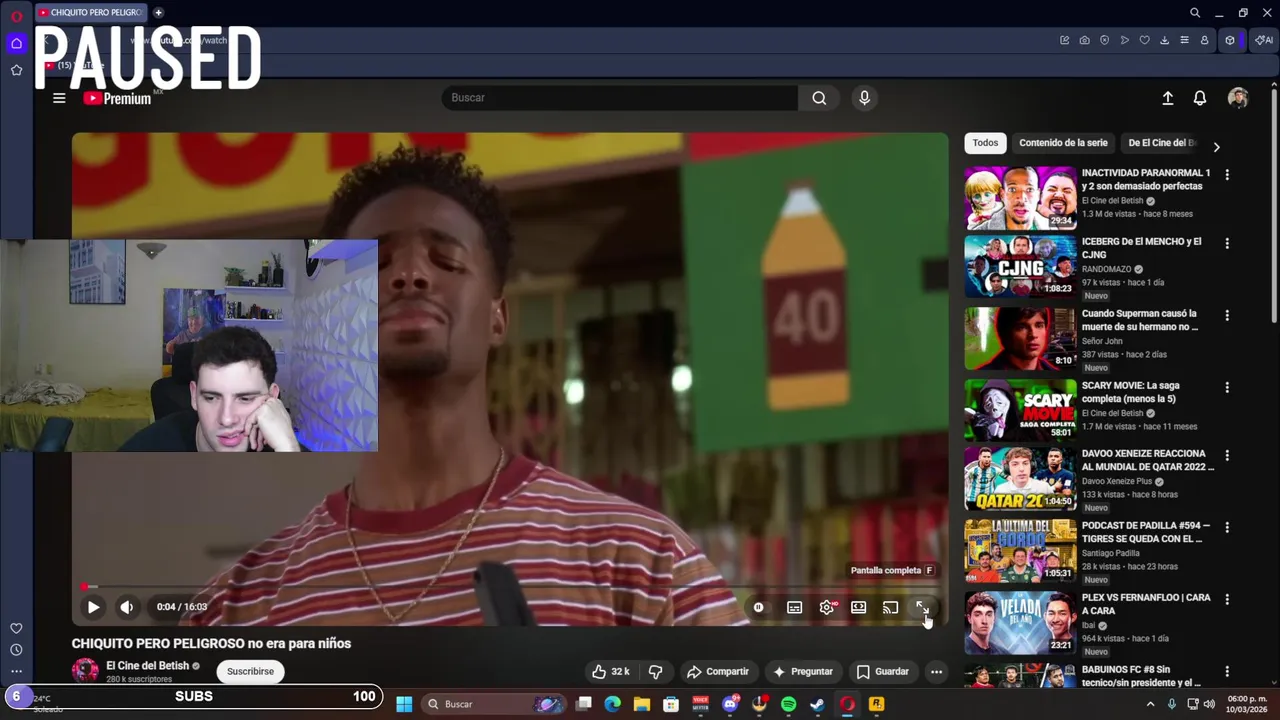This screenshot has height=720, width=1280.
Task: Open Opera downloads icon
Action: 1165,40
